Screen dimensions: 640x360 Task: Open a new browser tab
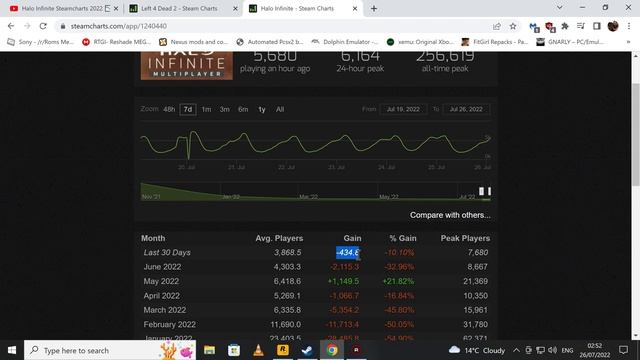point(374,9)
